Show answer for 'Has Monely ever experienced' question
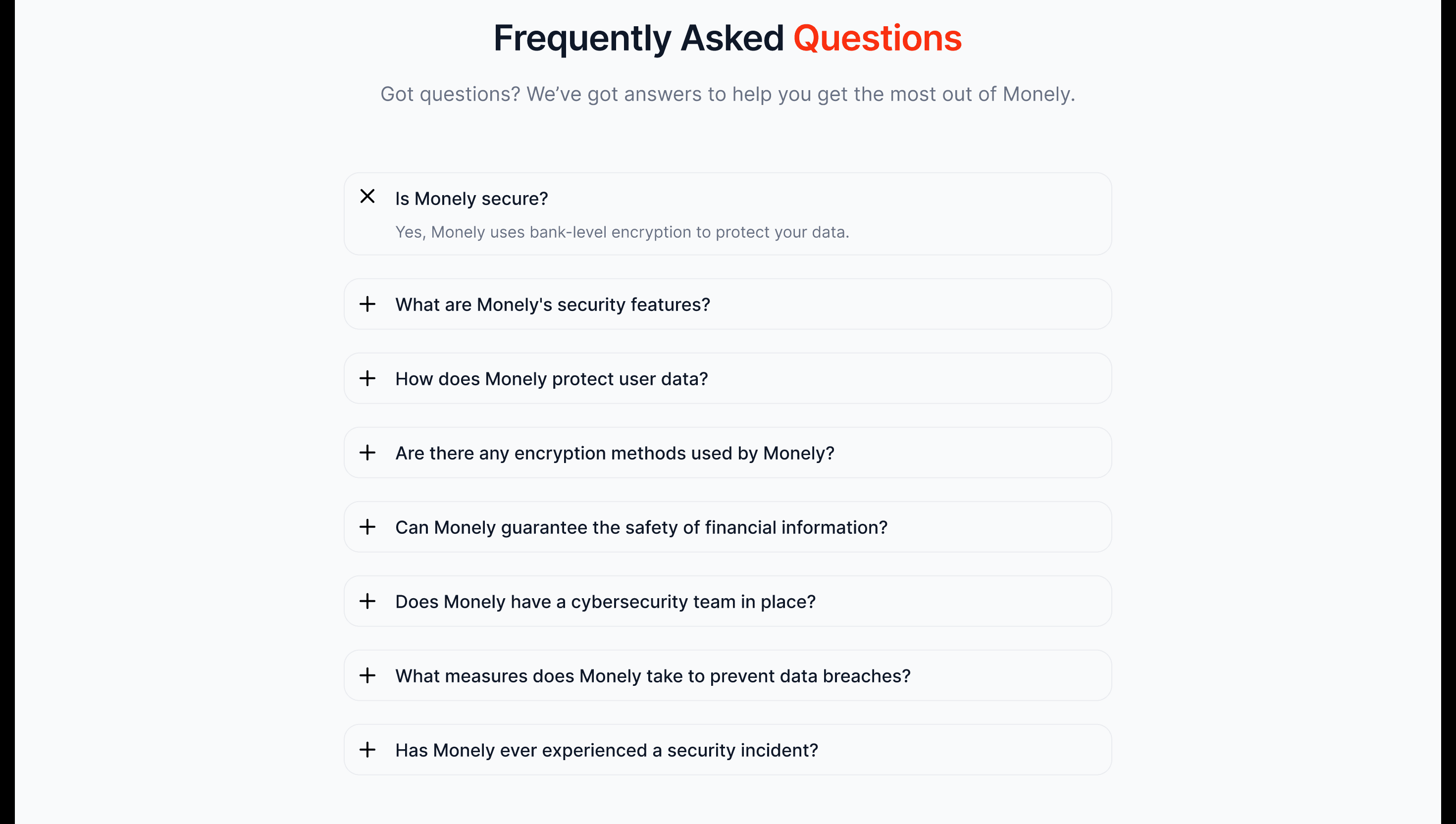The width and height of the screenshot is (1456, 824). (x=606, y=750)
